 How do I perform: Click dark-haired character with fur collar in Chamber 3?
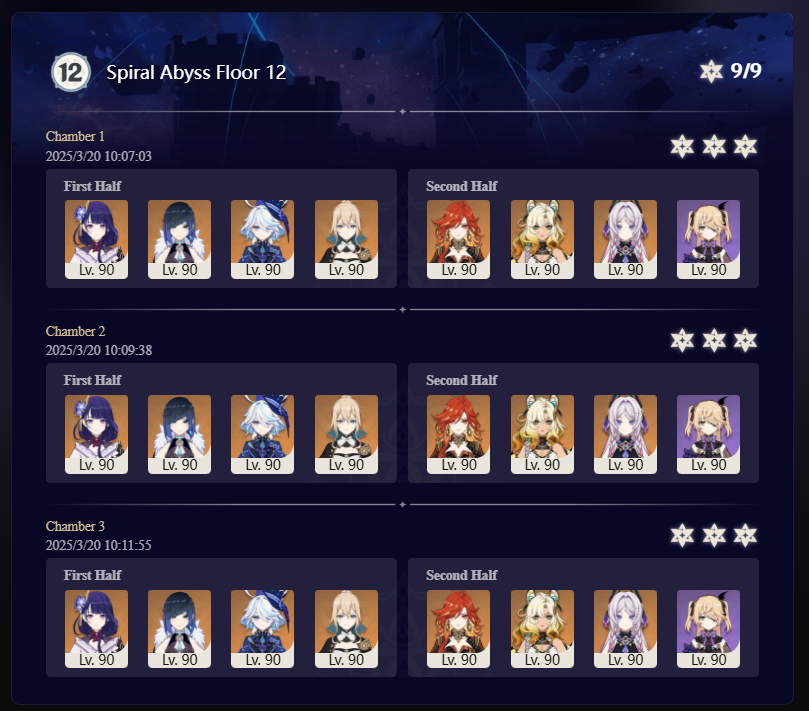pyautogui.click(x=180, y=629)
